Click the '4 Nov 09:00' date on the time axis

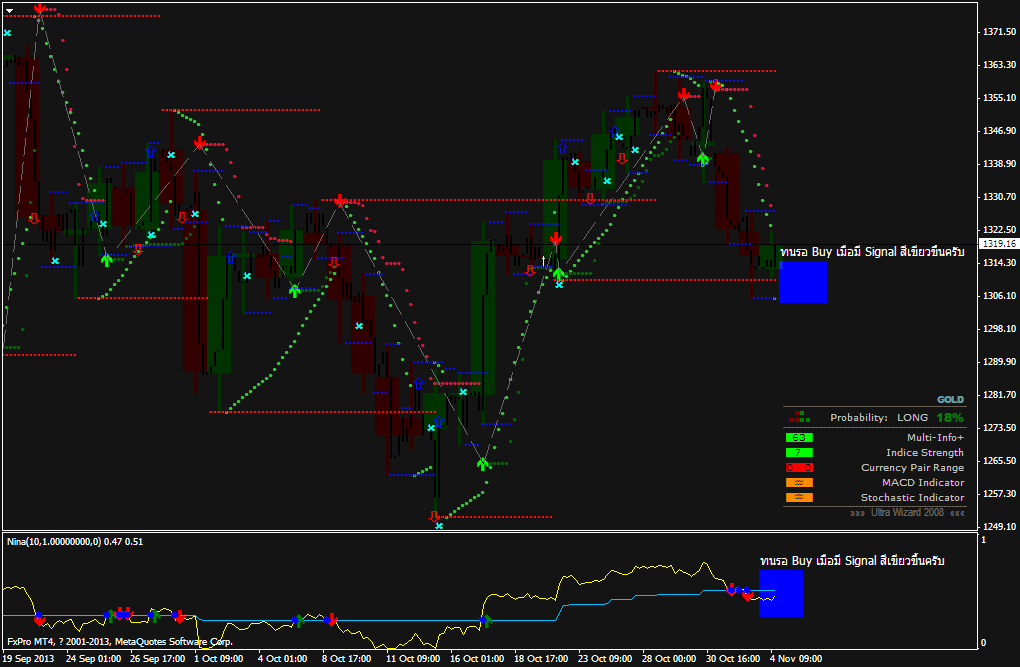coord(796,659)
